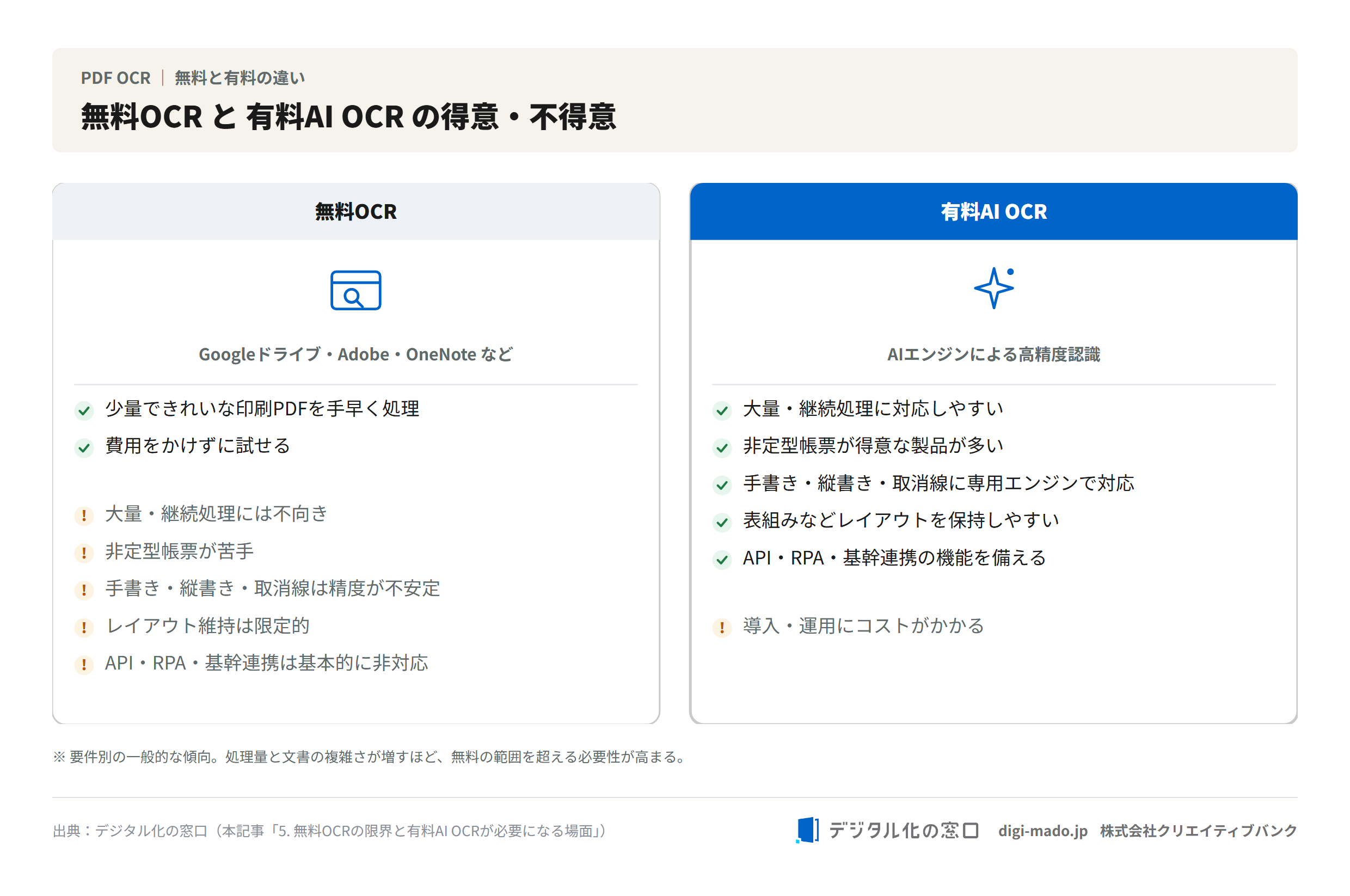Click the 出典：デジタル化の窓口 source line
This screenshot has height=896, width=1350.
point(331,830)
